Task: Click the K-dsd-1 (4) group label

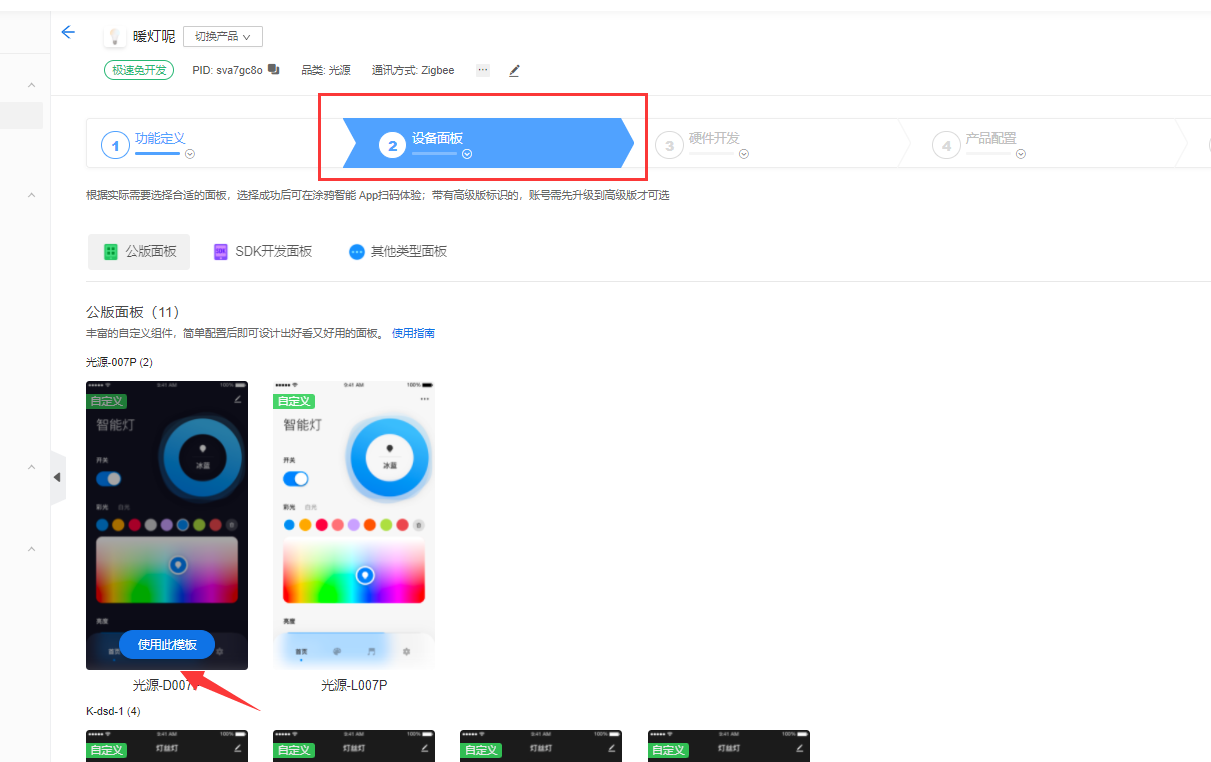Action: 113,711
